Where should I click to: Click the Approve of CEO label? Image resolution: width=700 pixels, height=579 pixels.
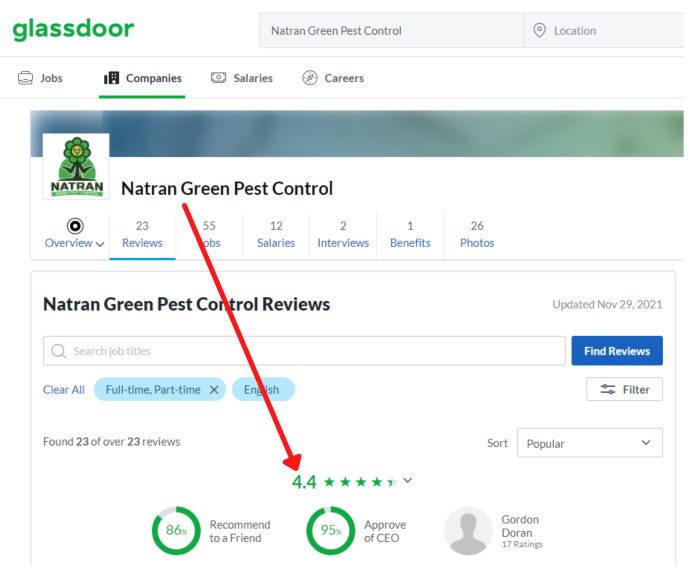click(385, 531)
